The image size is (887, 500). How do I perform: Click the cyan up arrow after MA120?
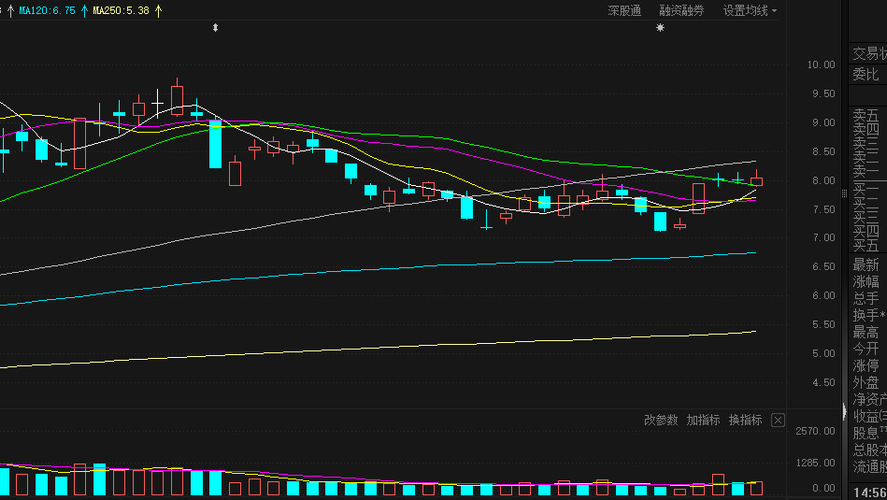84,10
